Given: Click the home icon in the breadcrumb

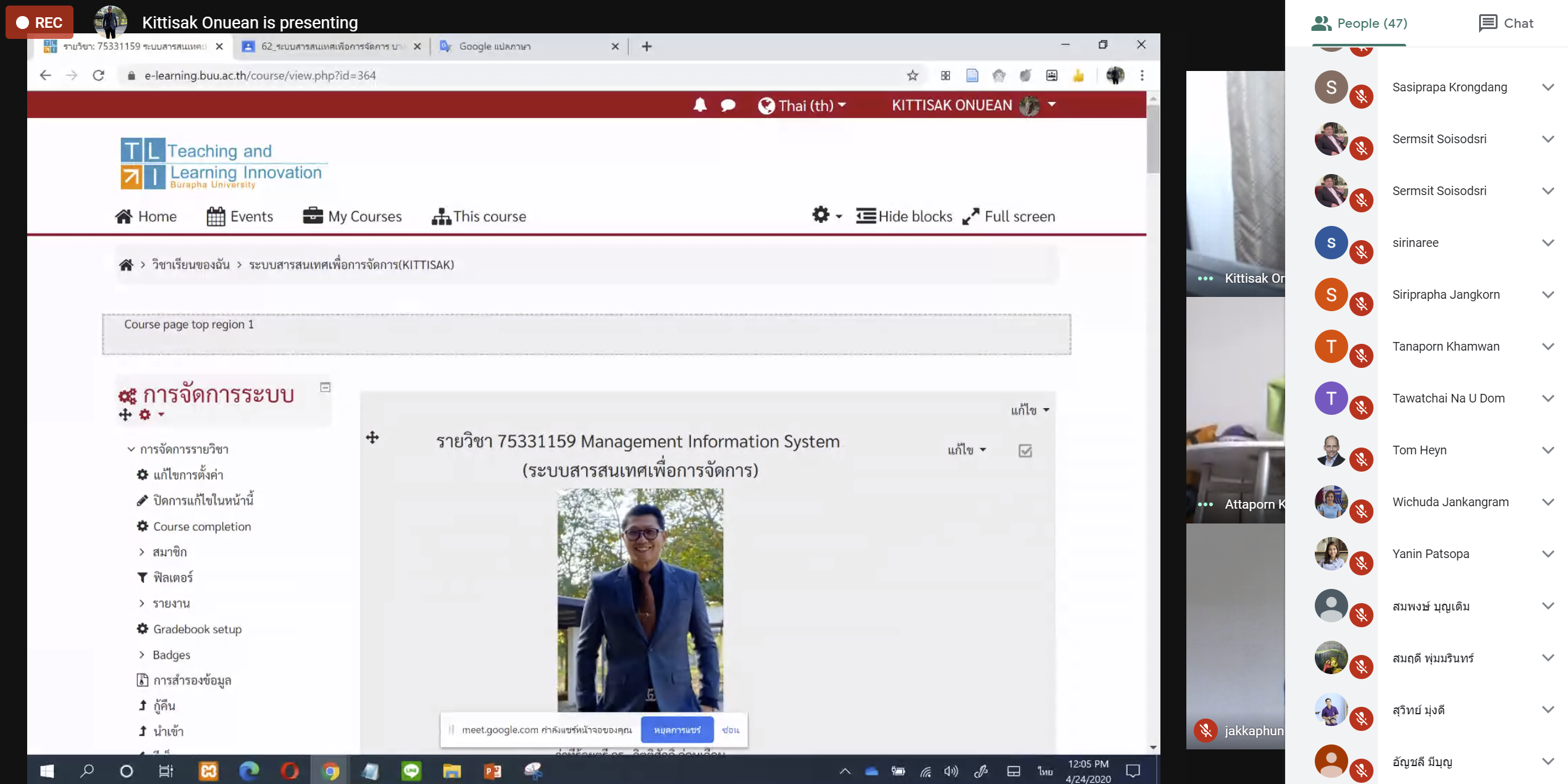Looking at the screenshot, I should pos(126,265).
